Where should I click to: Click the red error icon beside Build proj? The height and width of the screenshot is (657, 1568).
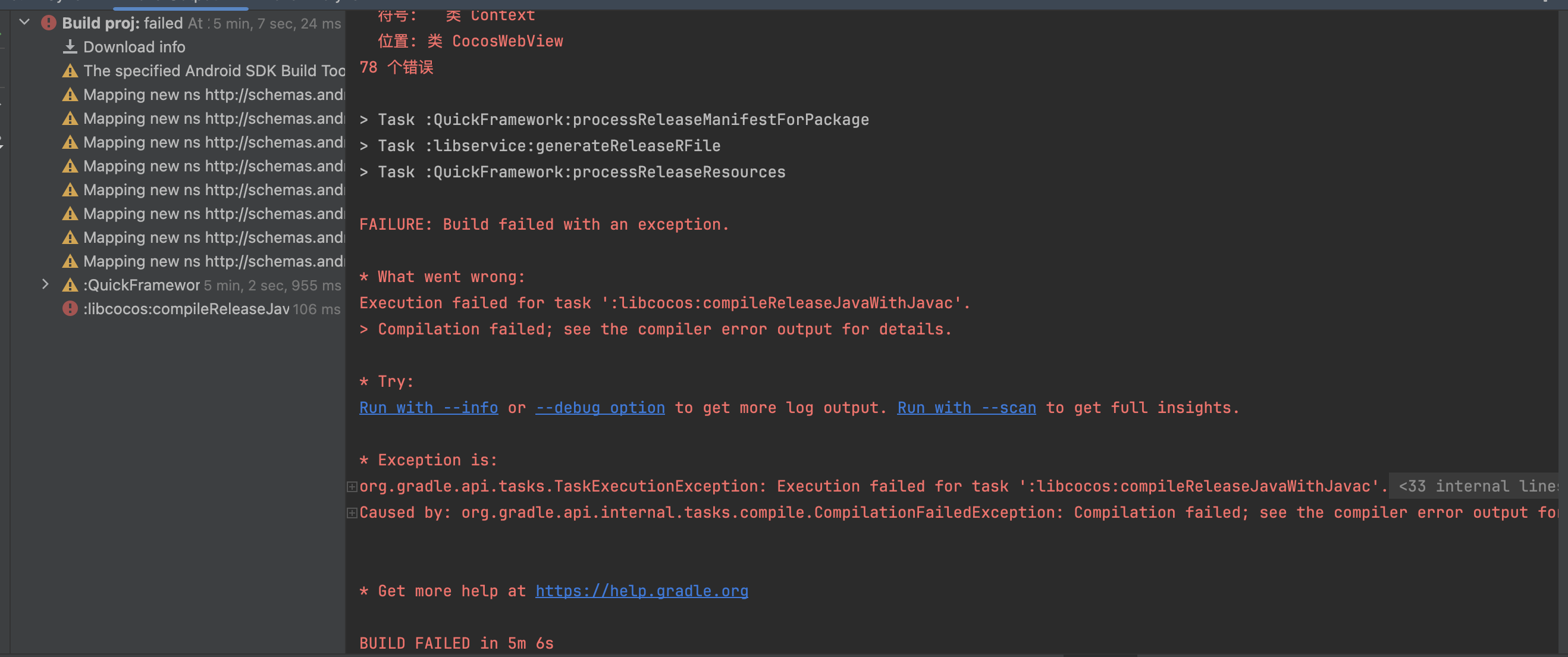(49, 23)
